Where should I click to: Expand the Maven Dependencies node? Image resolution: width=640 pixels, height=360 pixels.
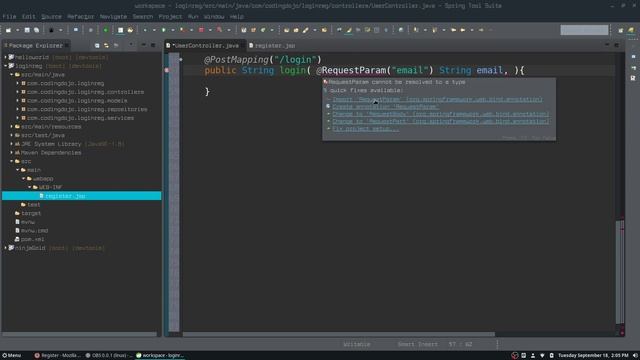click(11, 152)
